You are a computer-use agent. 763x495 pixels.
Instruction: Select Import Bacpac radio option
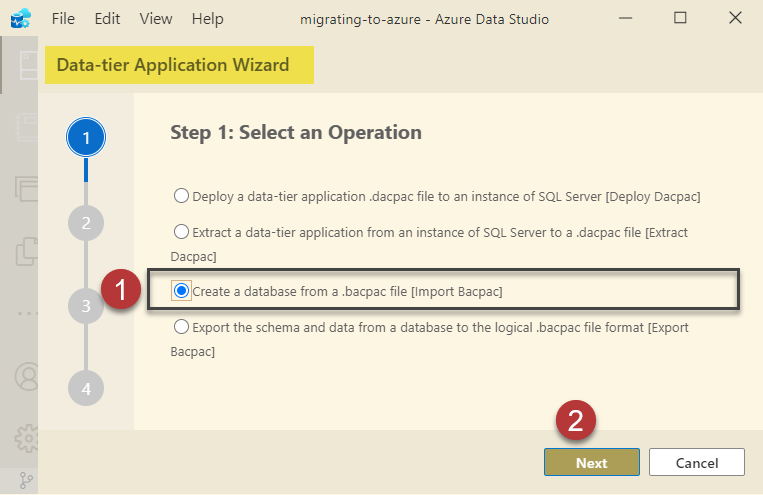181,290
